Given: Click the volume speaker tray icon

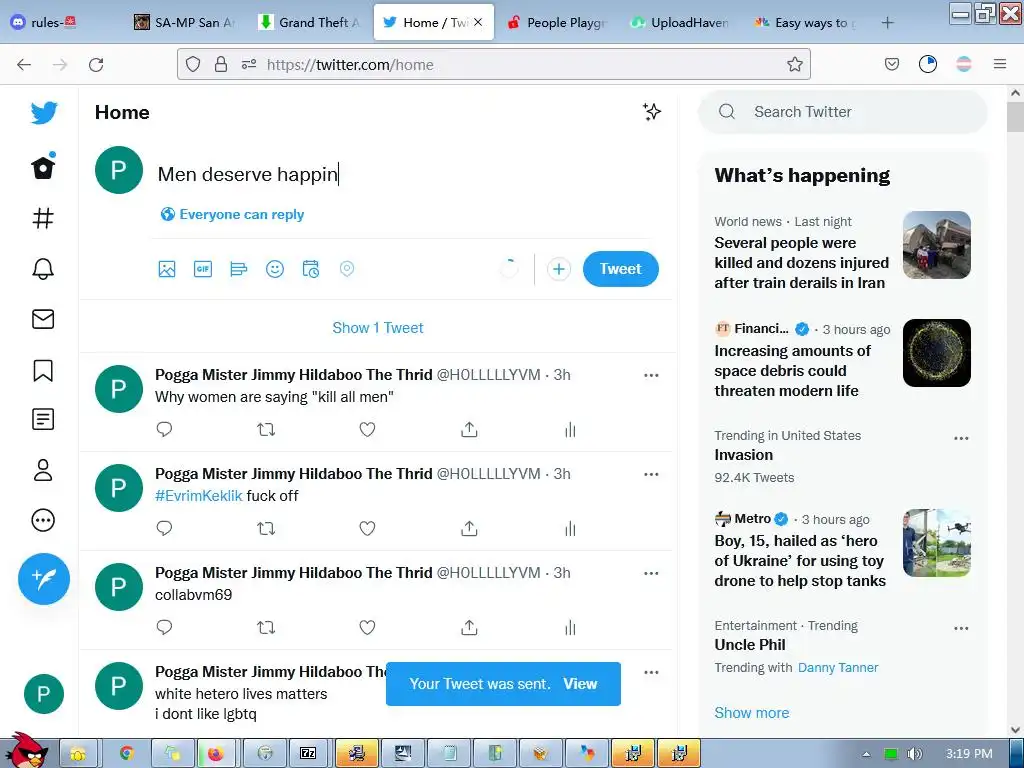Looking at the screenshot, I should pos(914,754).
